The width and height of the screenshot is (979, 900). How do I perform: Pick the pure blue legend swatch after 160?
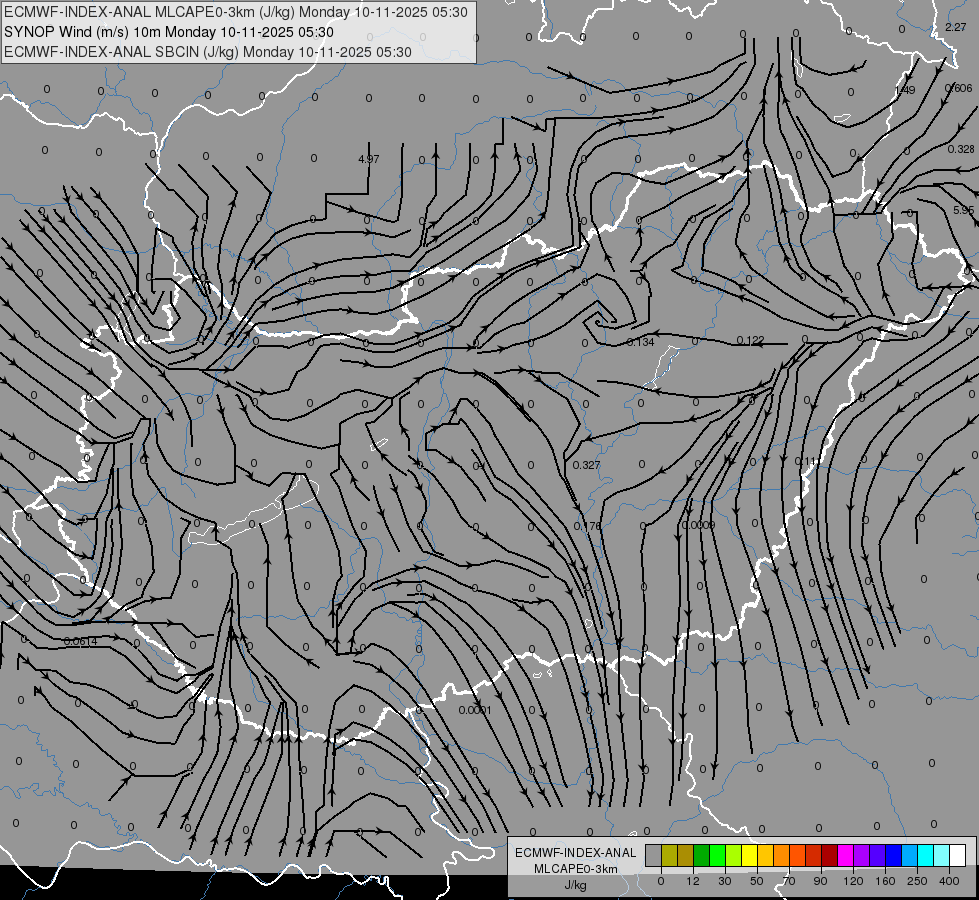tap(894, 855)
